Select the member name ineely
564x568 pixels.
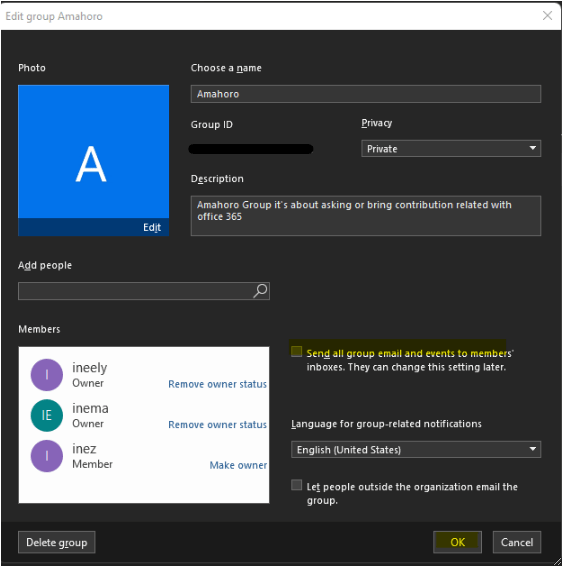pyautogui.click(x=89, y=367)
